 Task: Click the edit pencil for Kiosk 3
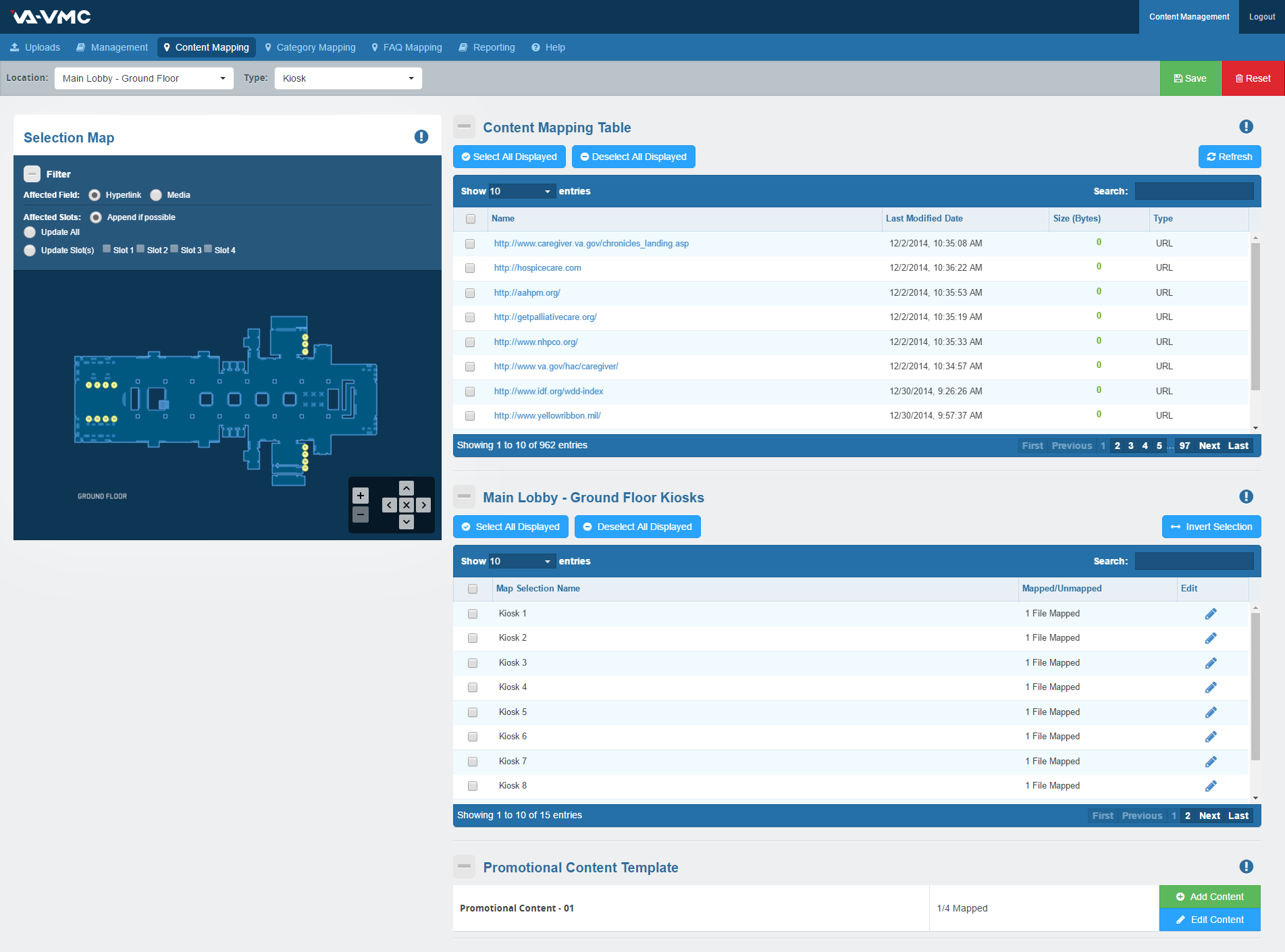1210,663
